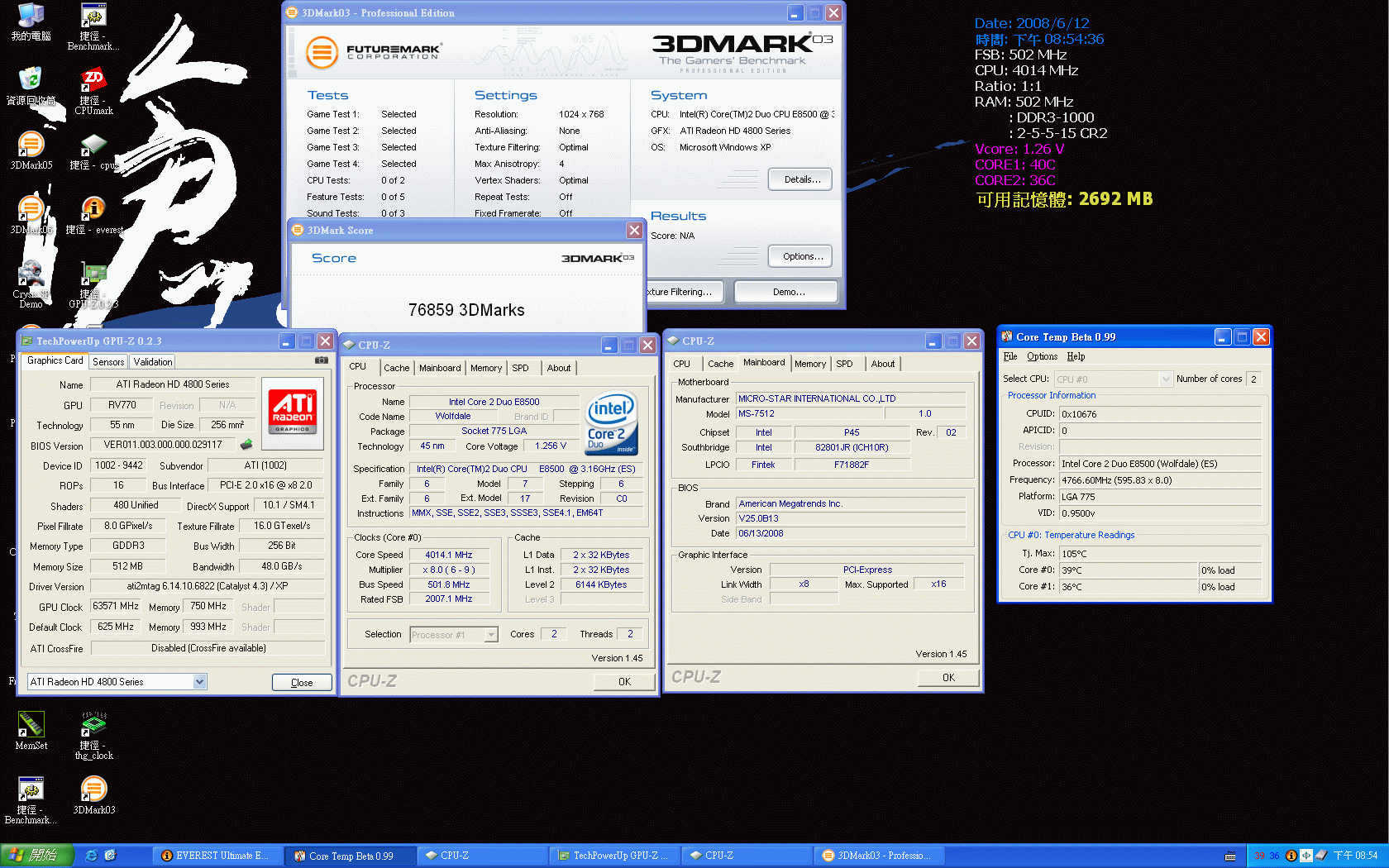1389x868 pixels.
Task: Click the Internet Explorer quick launch icon
Action: pyautogui.click(x=92, y=856)
